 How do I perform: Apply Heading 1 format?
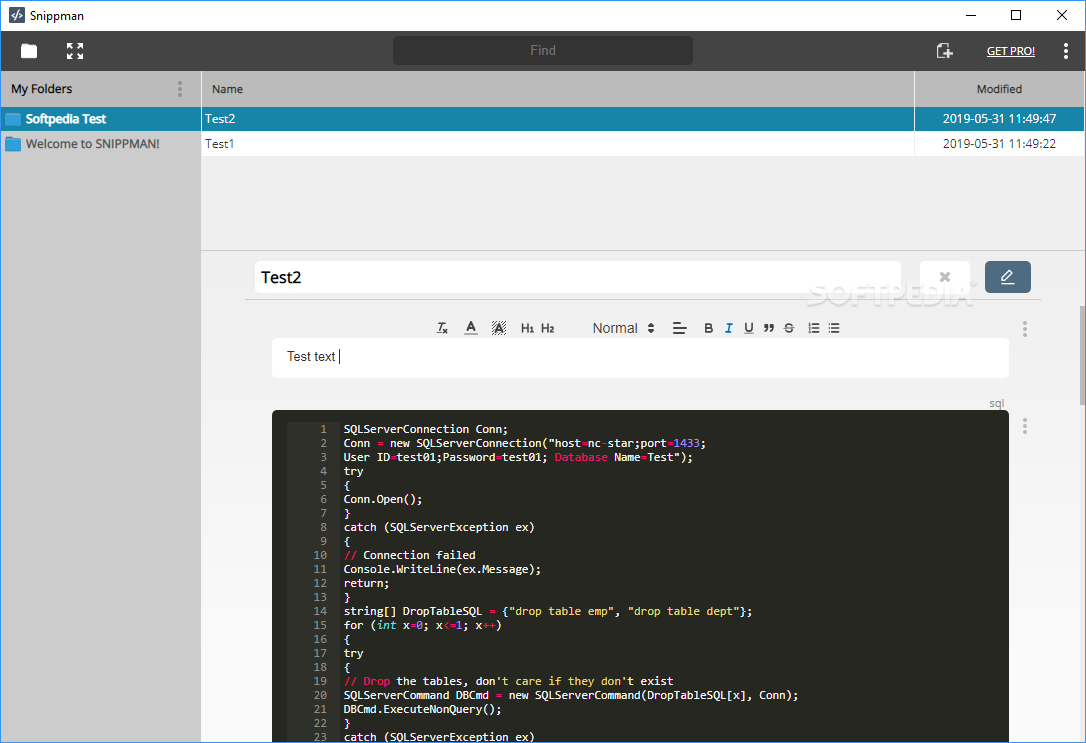[x=527, y=328]
